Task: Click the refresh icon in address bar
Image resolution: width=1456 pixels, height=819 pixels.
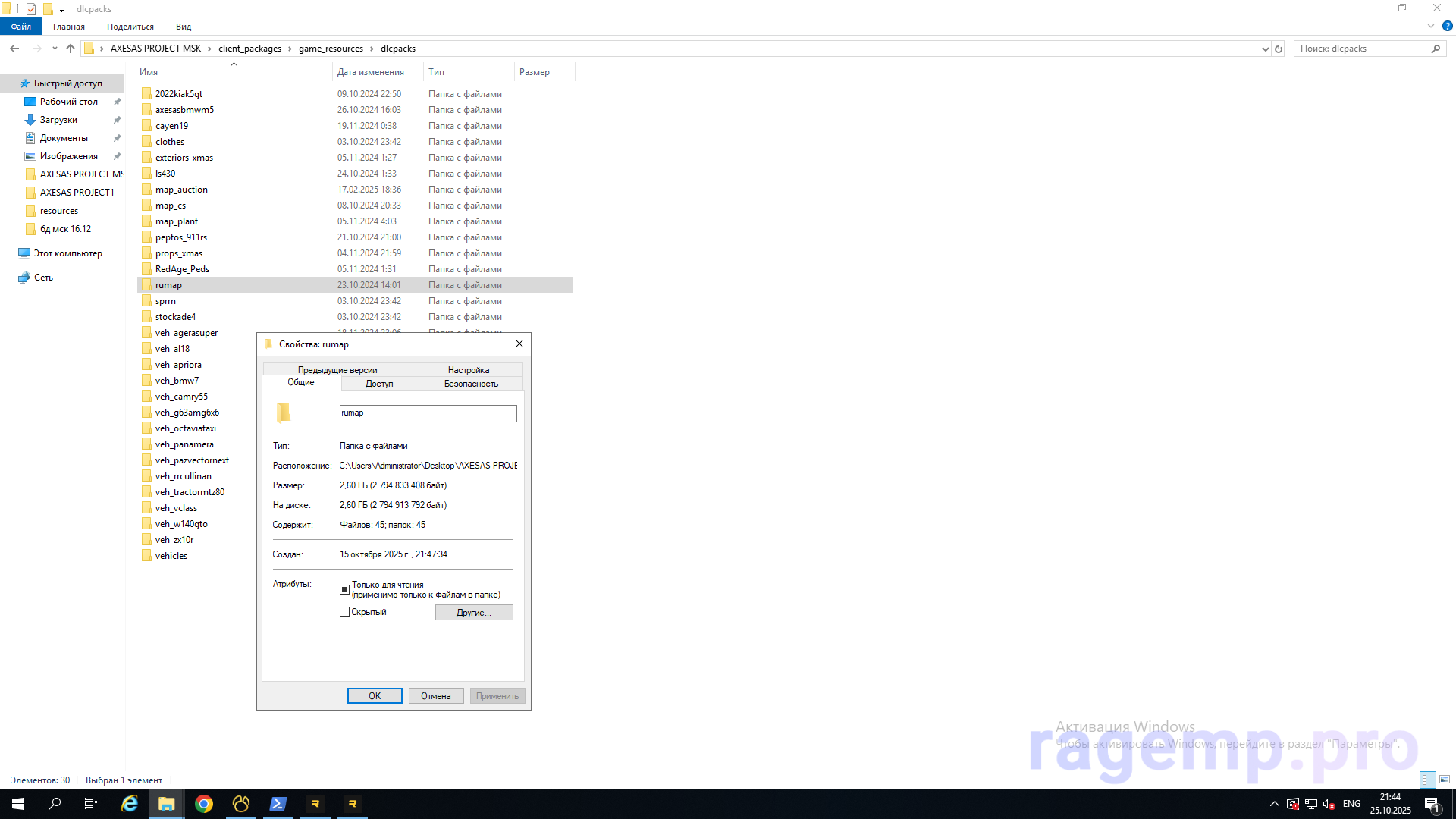Action: point(1279,49)
